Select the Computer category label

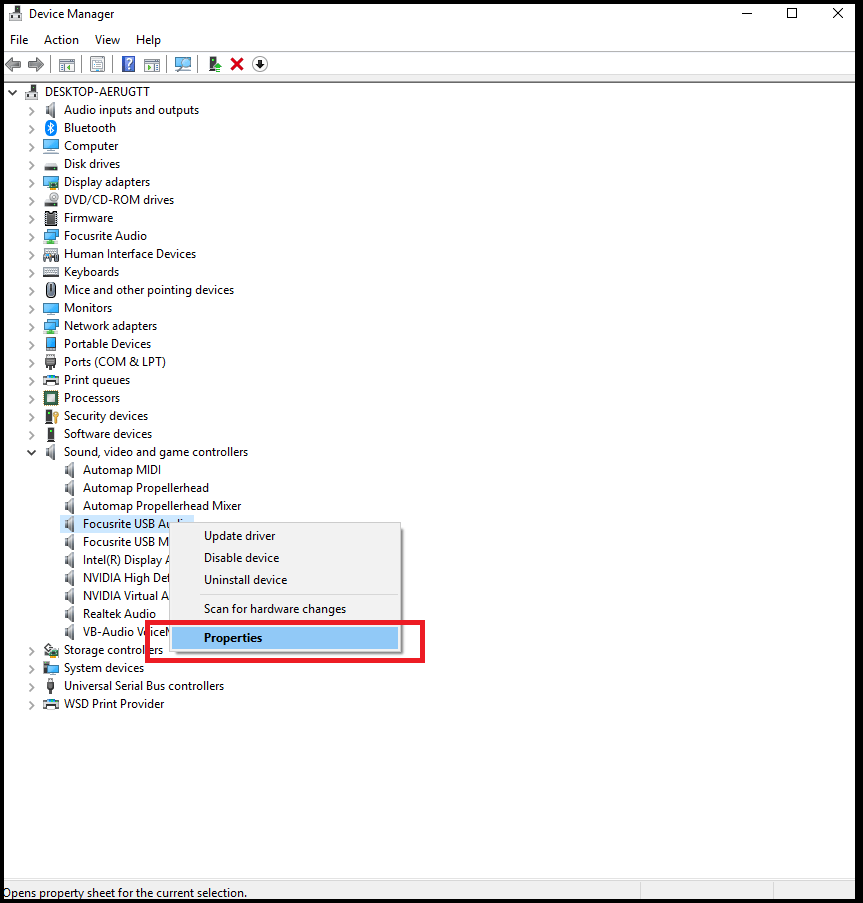tap(91, 146)
